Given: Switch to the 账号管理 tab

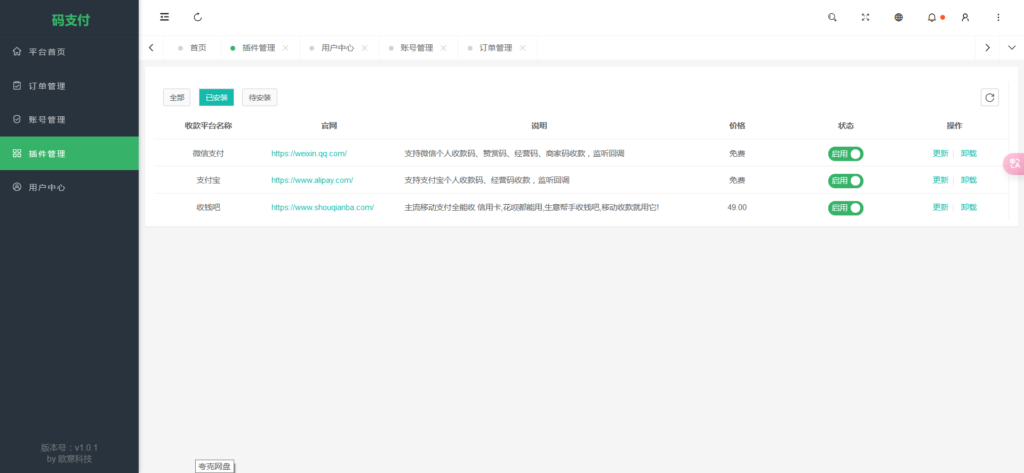Looking at the screenshot, I should 417,48.
